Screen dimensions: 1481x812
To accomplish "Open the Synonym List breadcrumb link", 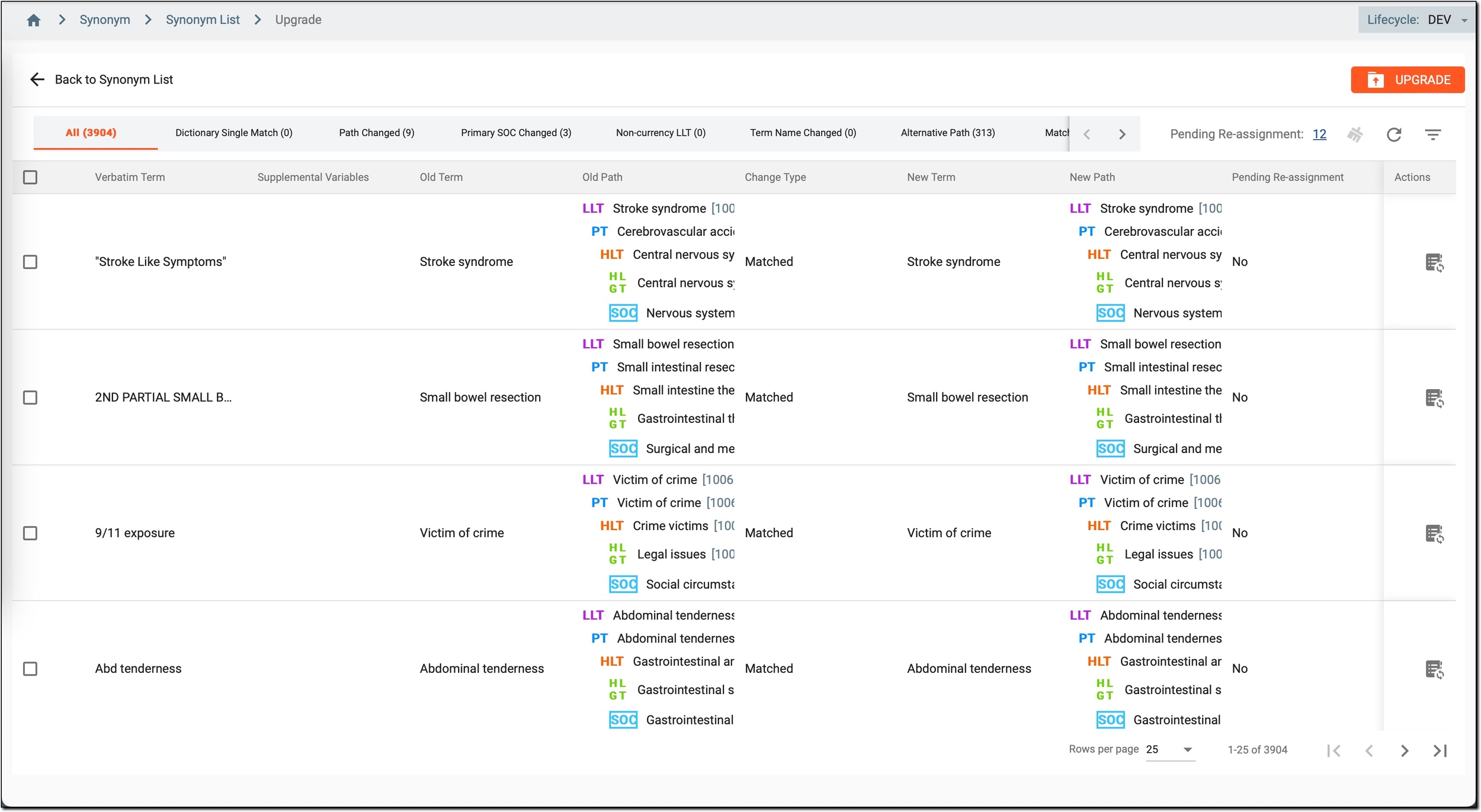I will (x=203, y=20).
